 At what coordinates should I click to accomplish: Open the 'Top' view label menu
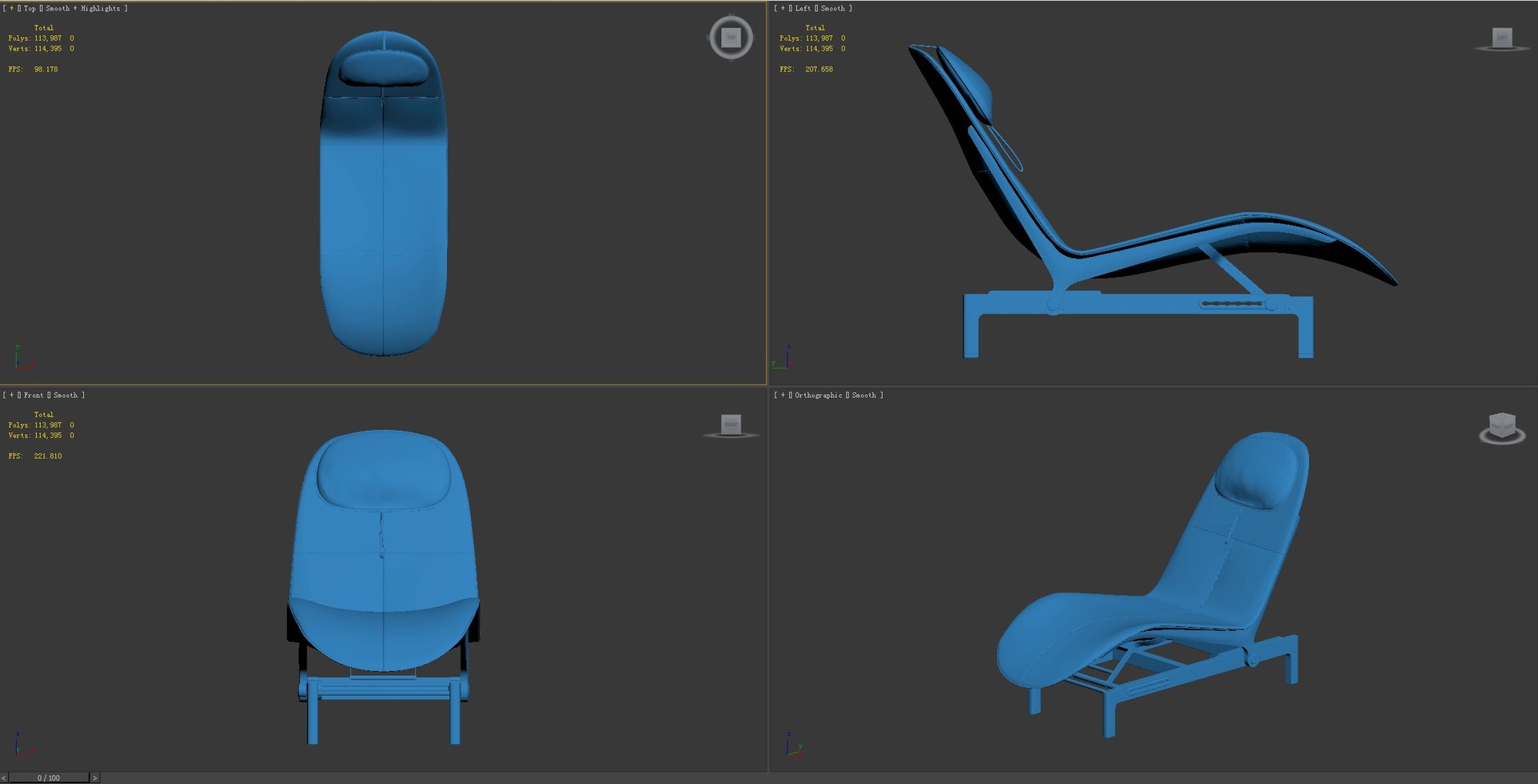click(x=30, y=8)
